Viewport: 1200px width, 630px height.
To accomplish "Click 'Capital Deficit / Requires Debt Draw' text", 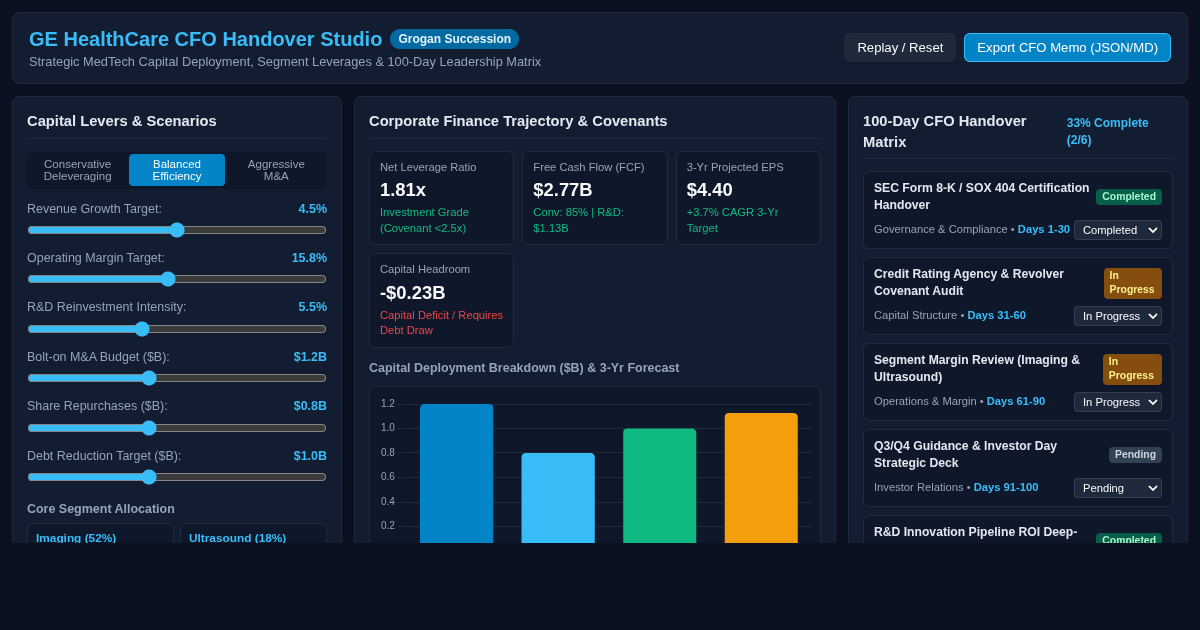I will tap(441, 322).
